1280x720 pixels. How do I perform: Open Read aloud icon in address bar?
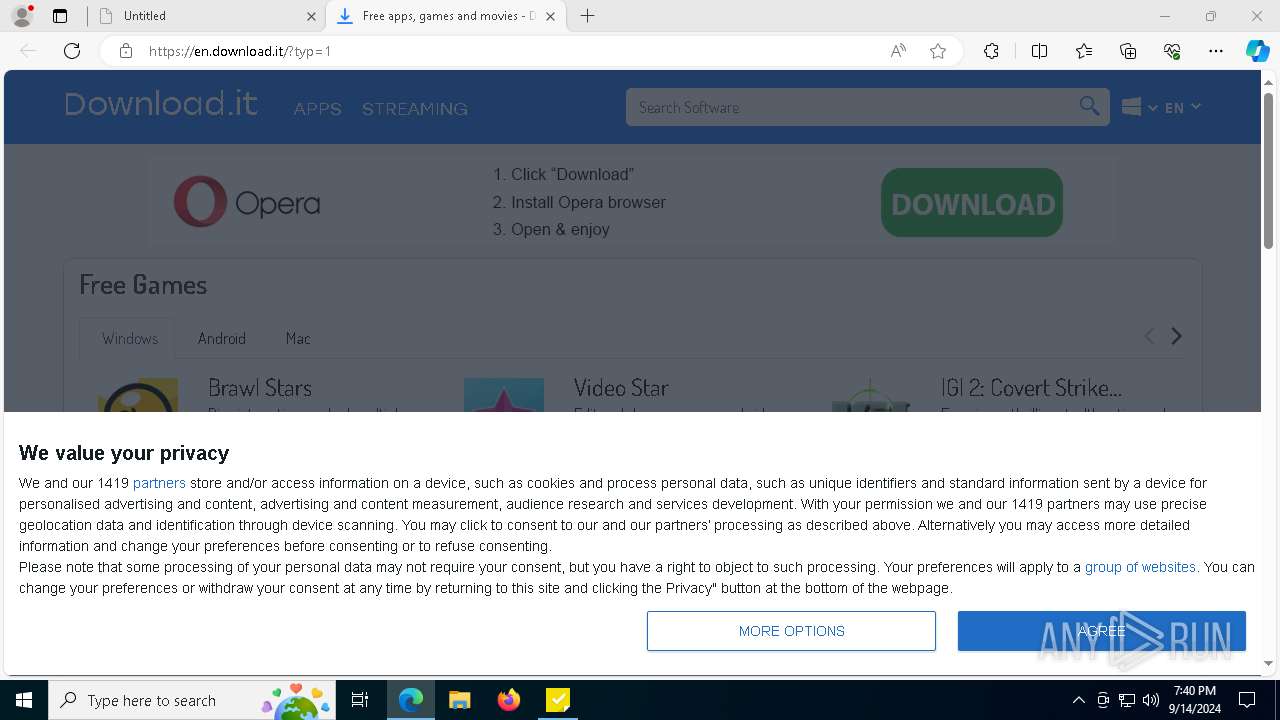(x=898, y=51)
